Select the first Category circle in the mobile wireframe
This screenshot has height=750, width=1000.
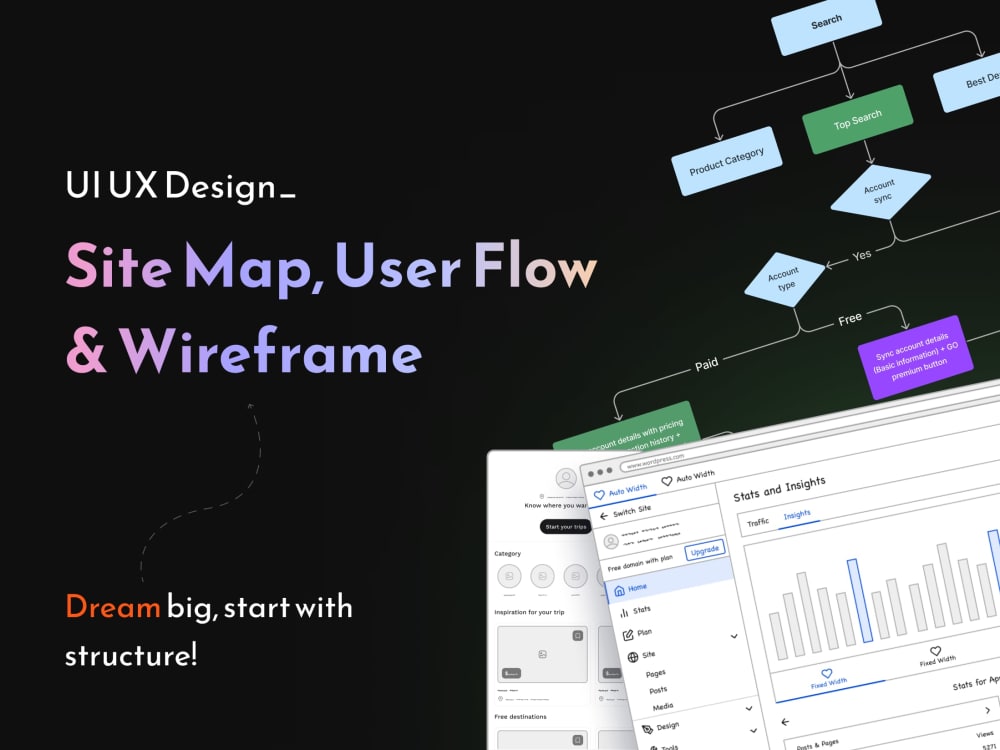509,576
